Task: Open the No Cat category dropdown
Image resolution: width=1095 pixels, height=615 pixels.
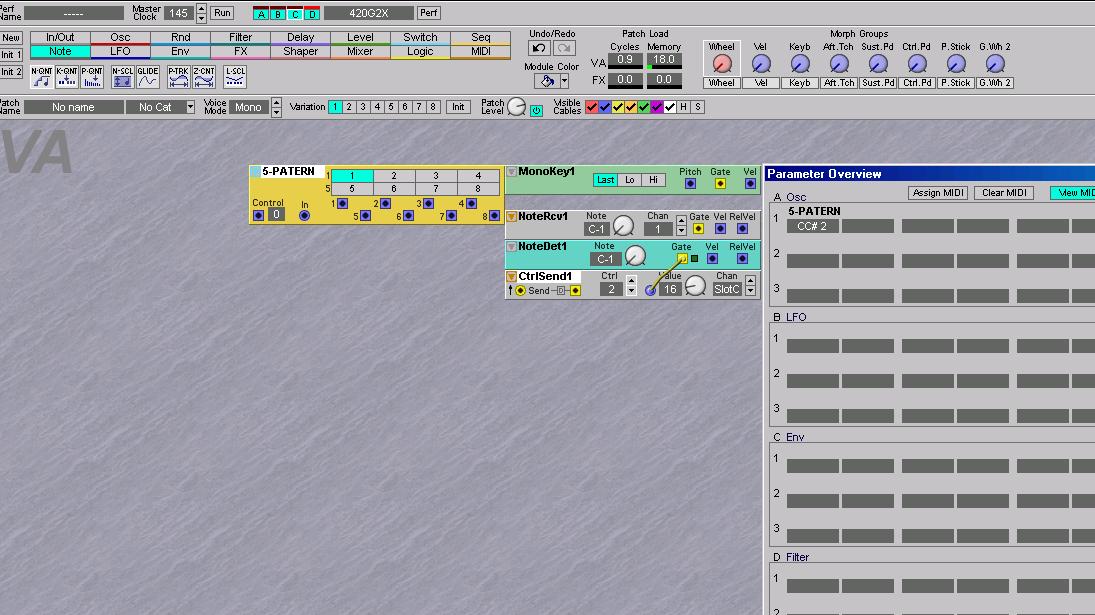Action: [190, 107]
